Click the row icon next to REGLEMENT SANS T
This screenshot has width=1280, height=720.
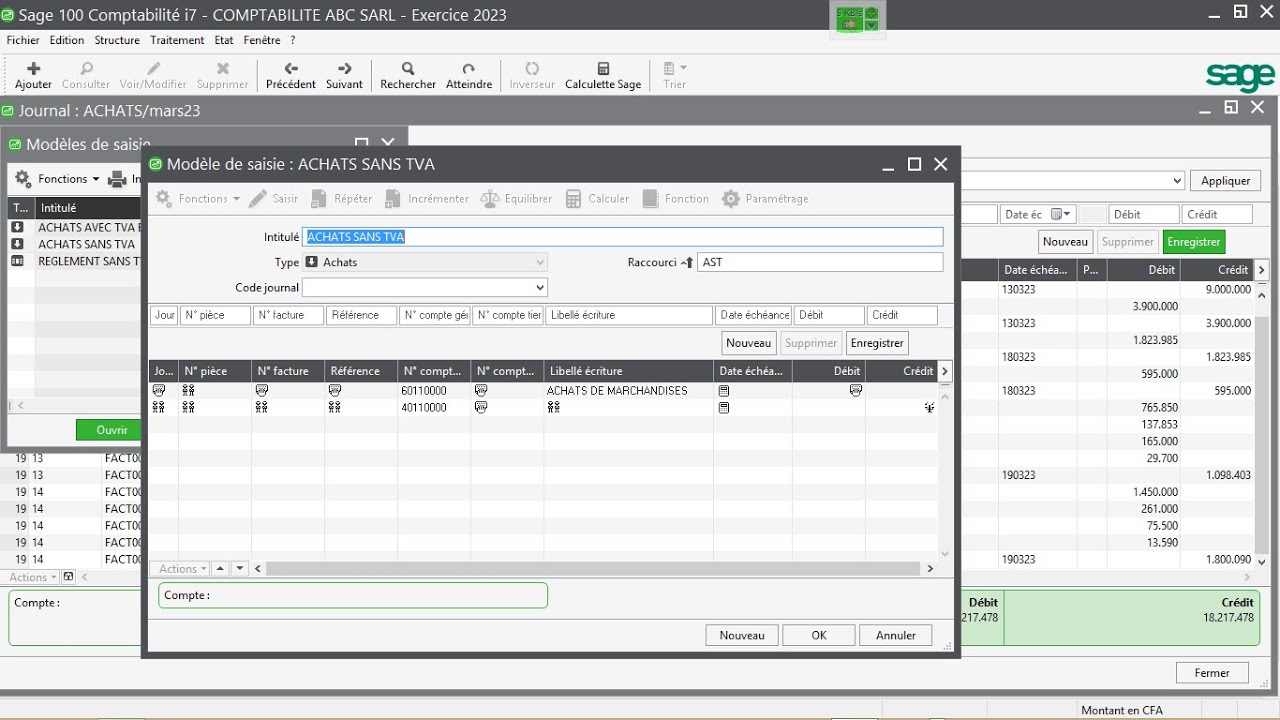click(17, 261)
